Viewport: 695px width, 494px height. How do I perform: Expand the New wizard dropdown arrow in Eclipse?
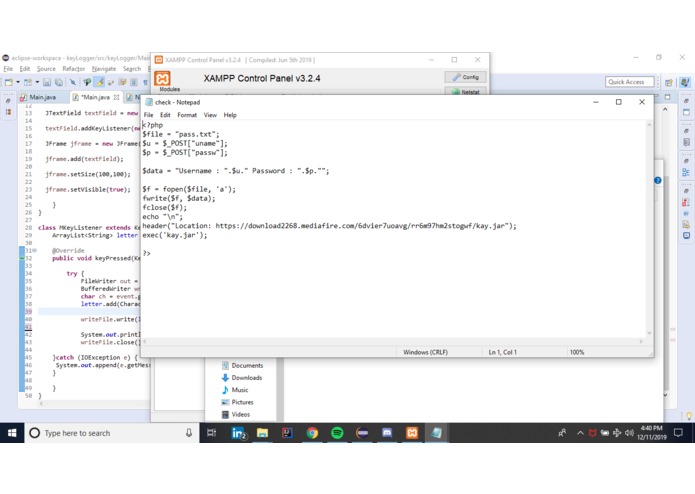pyautogui.click(x=18, y=82)
